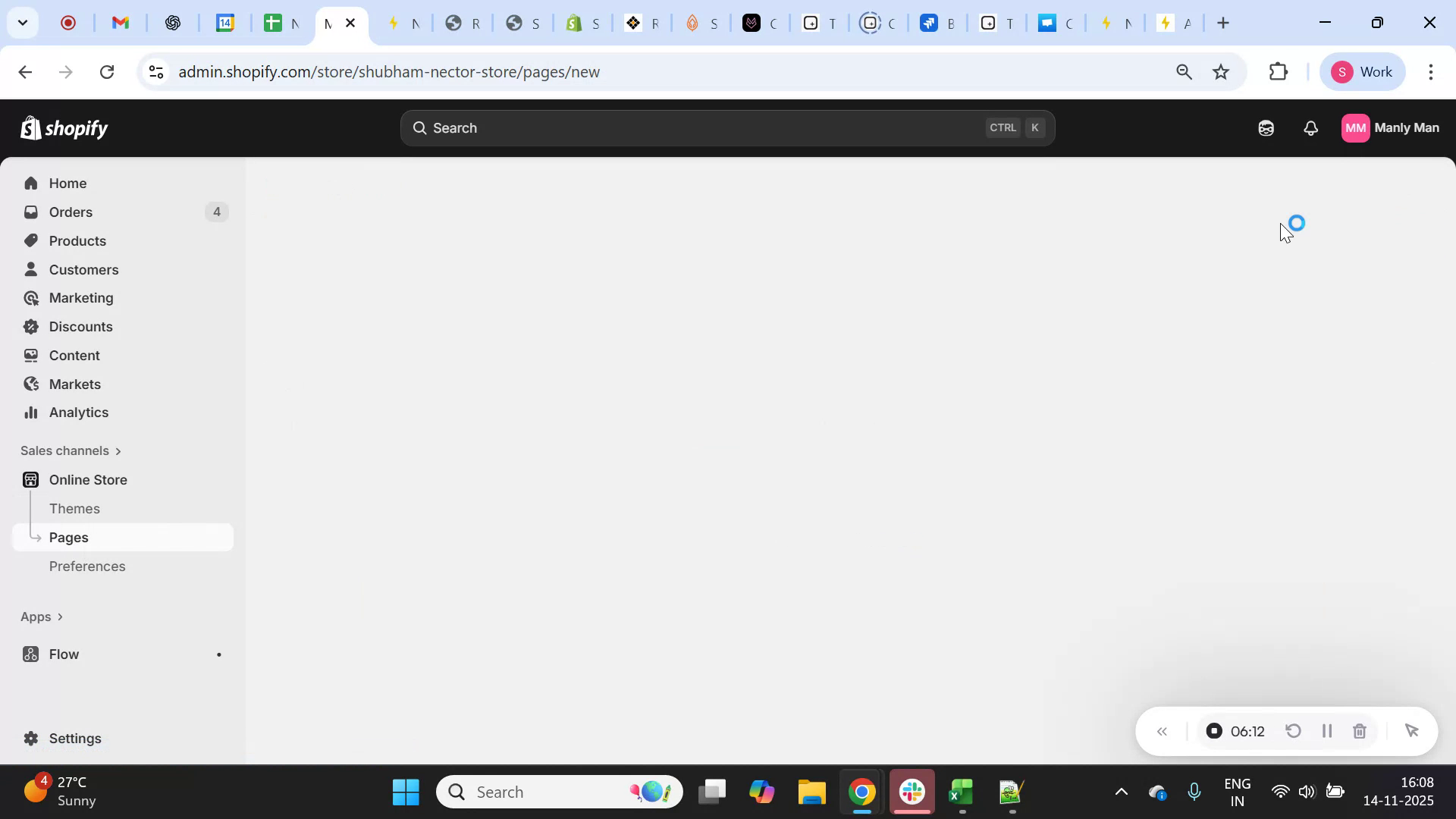Viewport: 1456px width, 819px height.
Task: Pause the screen recording
Action: pyautogui.click(x=1326, y=730)
